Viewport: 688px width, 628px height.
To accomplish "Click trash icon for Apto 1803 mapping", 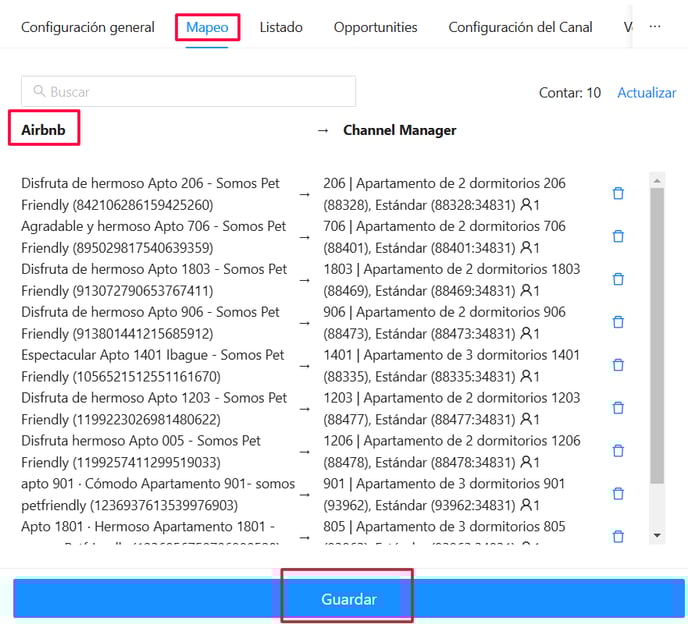I will [617, 279].
